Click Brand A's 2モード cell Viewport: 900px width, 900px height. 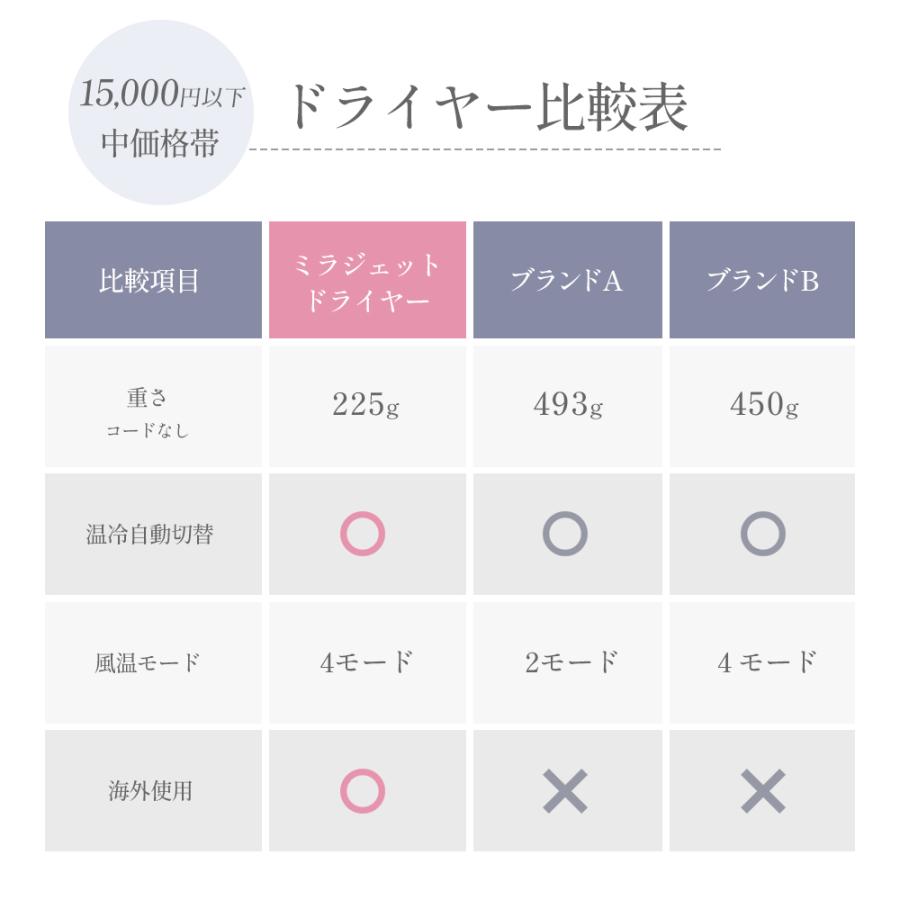568,662
